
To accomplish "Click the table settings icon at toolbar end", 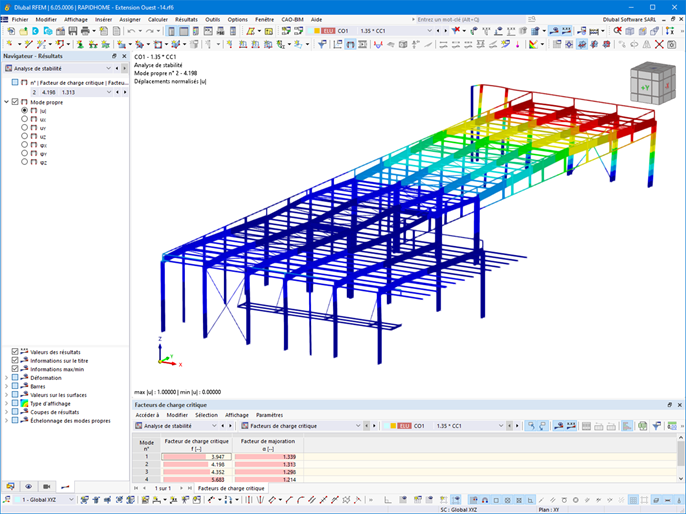I will 671,426.
